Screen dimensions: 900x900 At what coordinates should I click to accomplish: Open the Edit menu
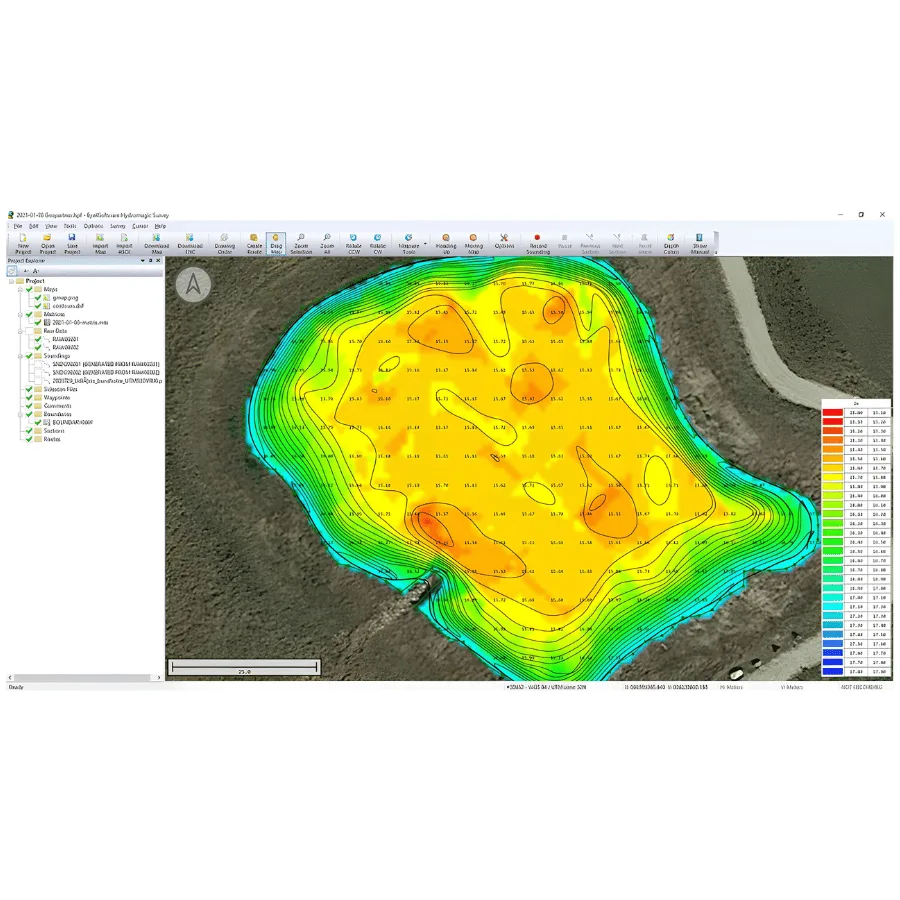click(34, 226)
